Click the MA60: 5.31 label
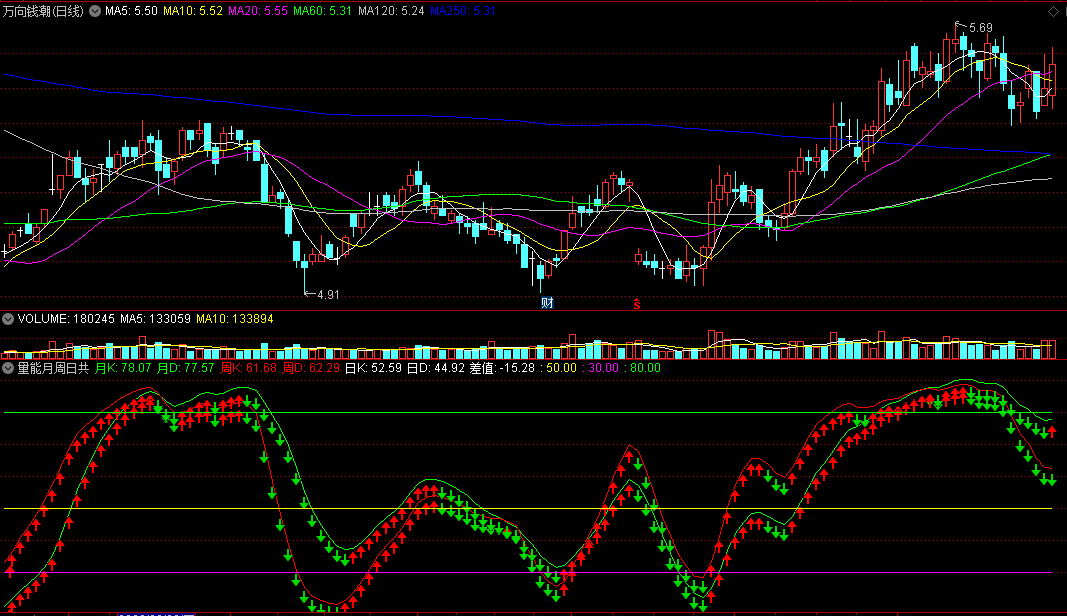Screen dimensions: 1067x616 [x=323, y=11]
